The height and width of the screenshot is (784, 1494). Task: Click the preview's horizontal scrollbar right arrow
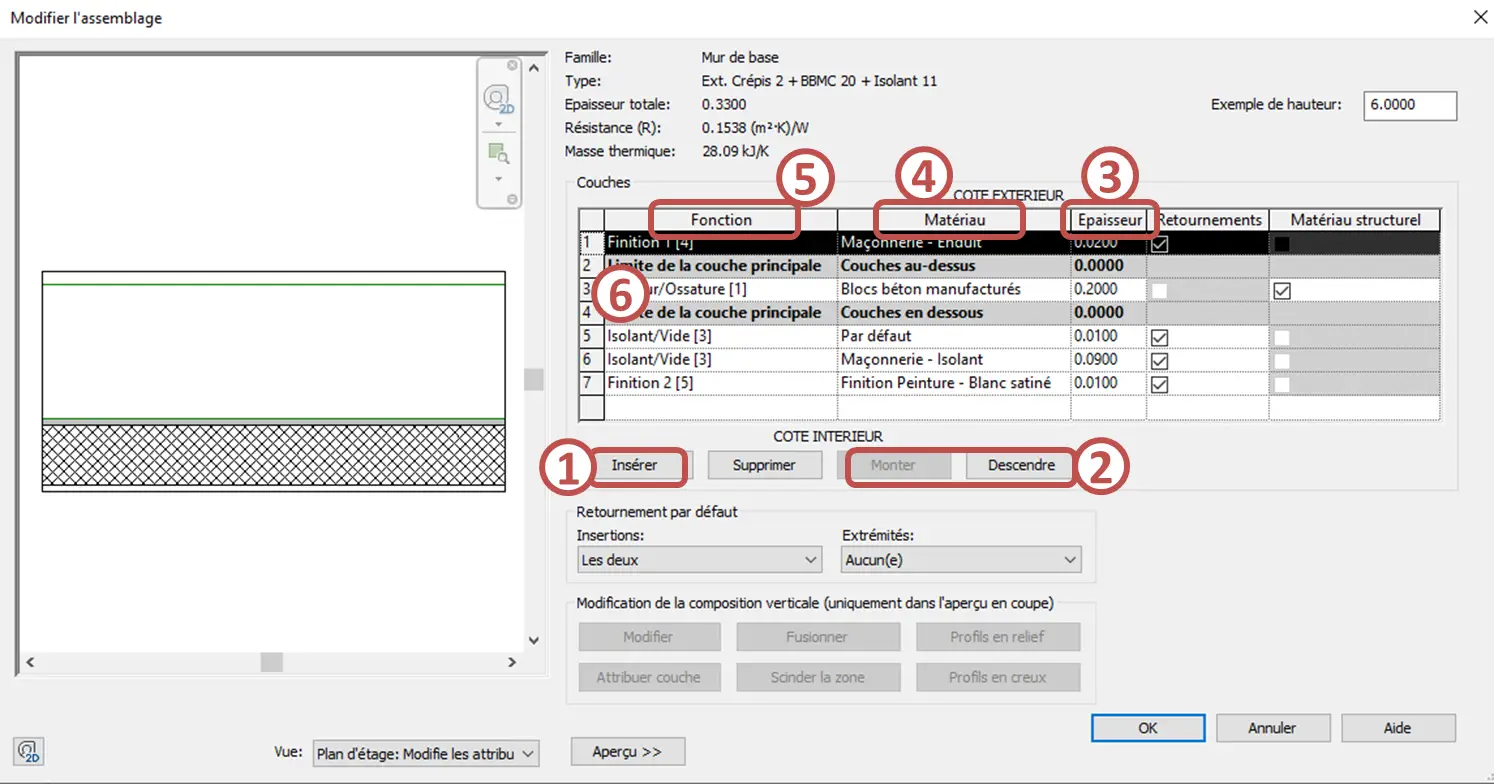click(512, 662)
